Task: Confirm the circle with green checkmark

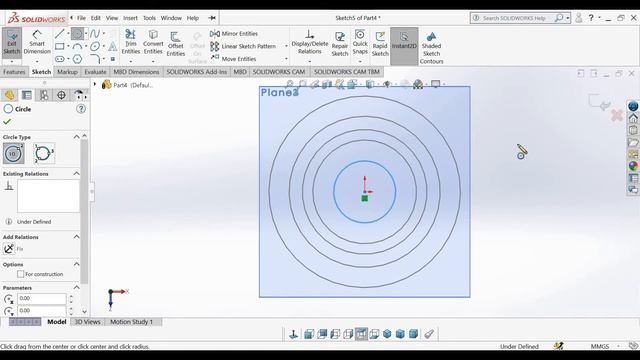Action: click(x=7, y=122)
